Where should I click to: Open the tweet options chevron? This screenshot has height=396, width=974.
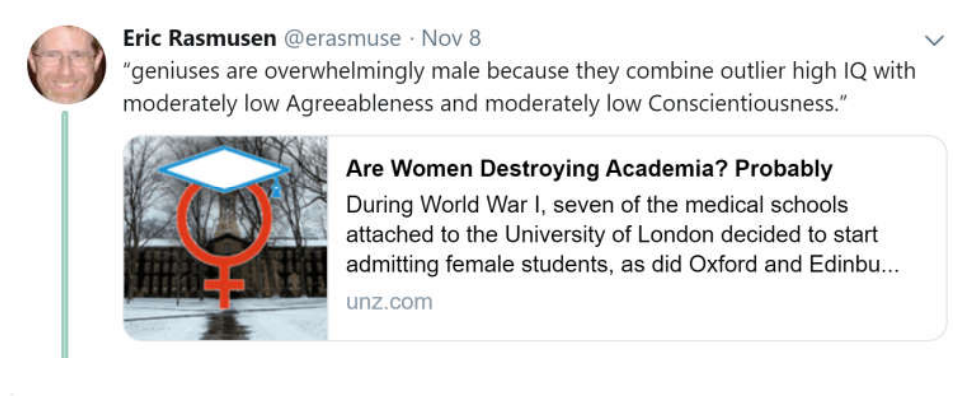tap(934, 41)
